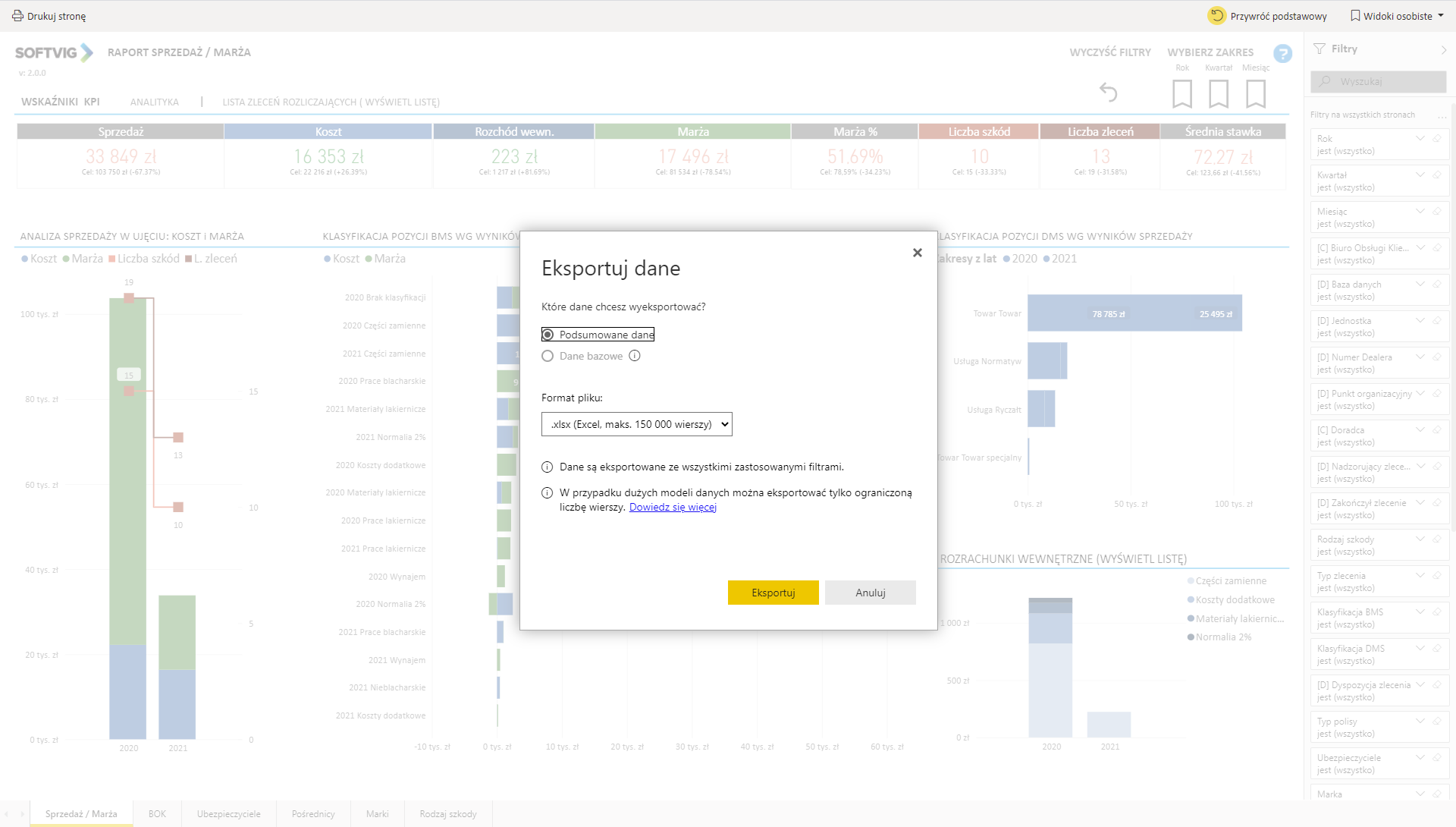Switch to the Ubezpieczyciele page tab
Viewport: 1456px width, 827px height.
[228, 813]
